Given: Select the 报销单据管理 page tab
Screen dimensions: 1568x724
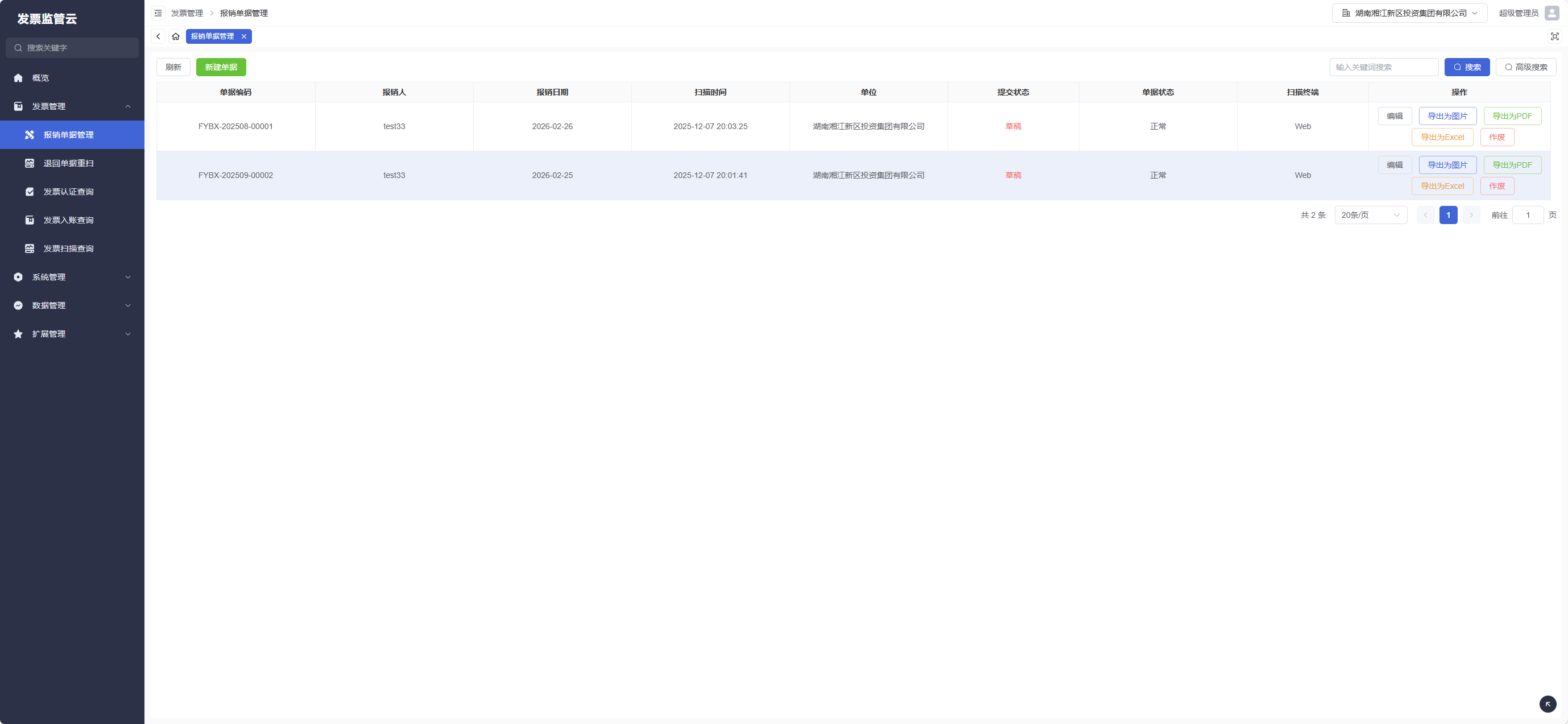Looking at the screenshot, I should [x=213, y=36].
